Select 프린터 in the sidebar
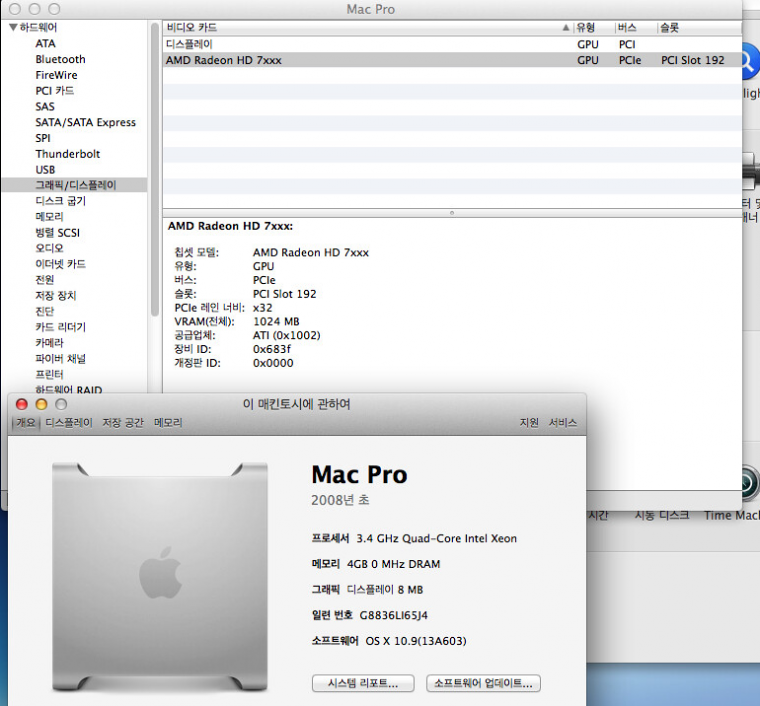 pos(49,374)
